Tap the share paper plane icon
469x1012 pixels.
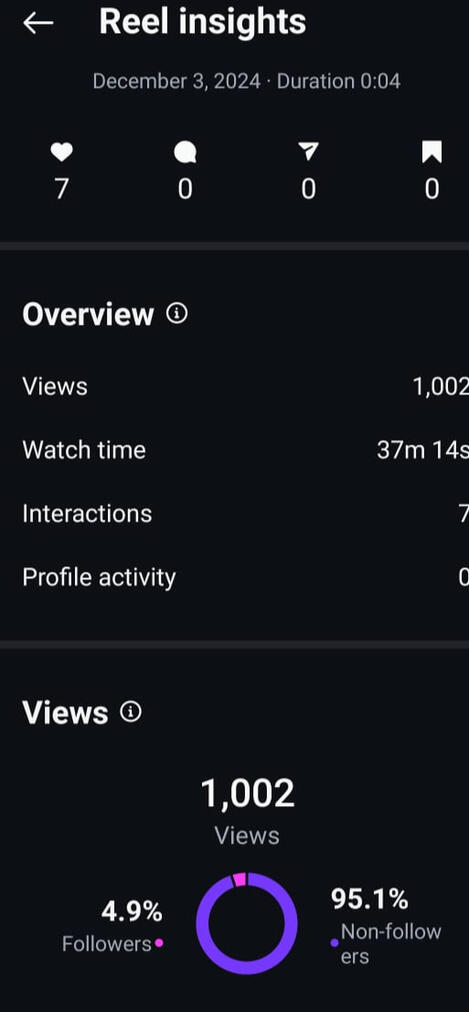pos(308,152)
